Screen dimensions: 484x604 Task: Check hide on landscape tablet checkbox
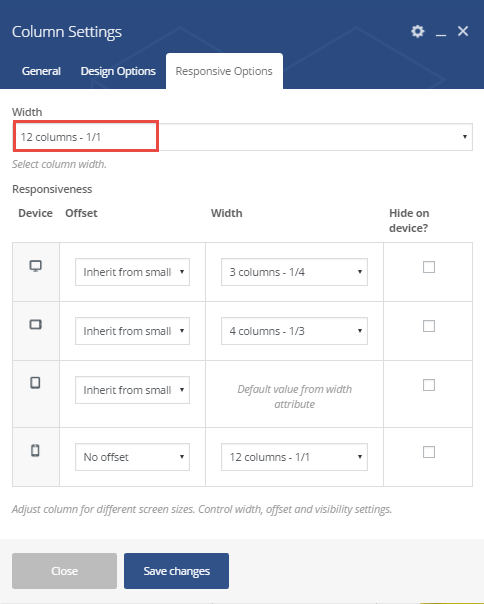(429, 326)
